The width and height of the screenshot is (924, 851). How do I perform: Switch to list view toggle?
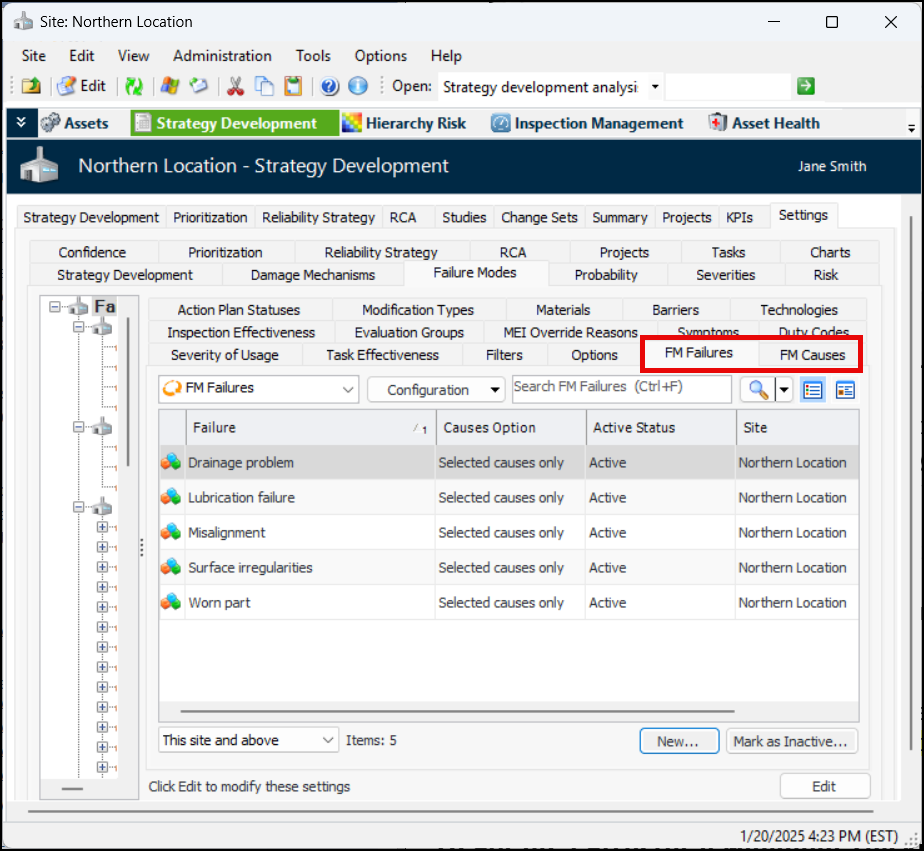[x=813, y=390]
